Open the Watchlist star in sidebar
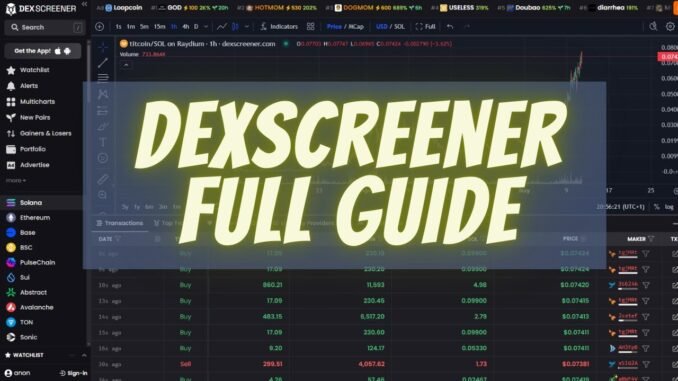678x381 pixels. pos(11,70)
